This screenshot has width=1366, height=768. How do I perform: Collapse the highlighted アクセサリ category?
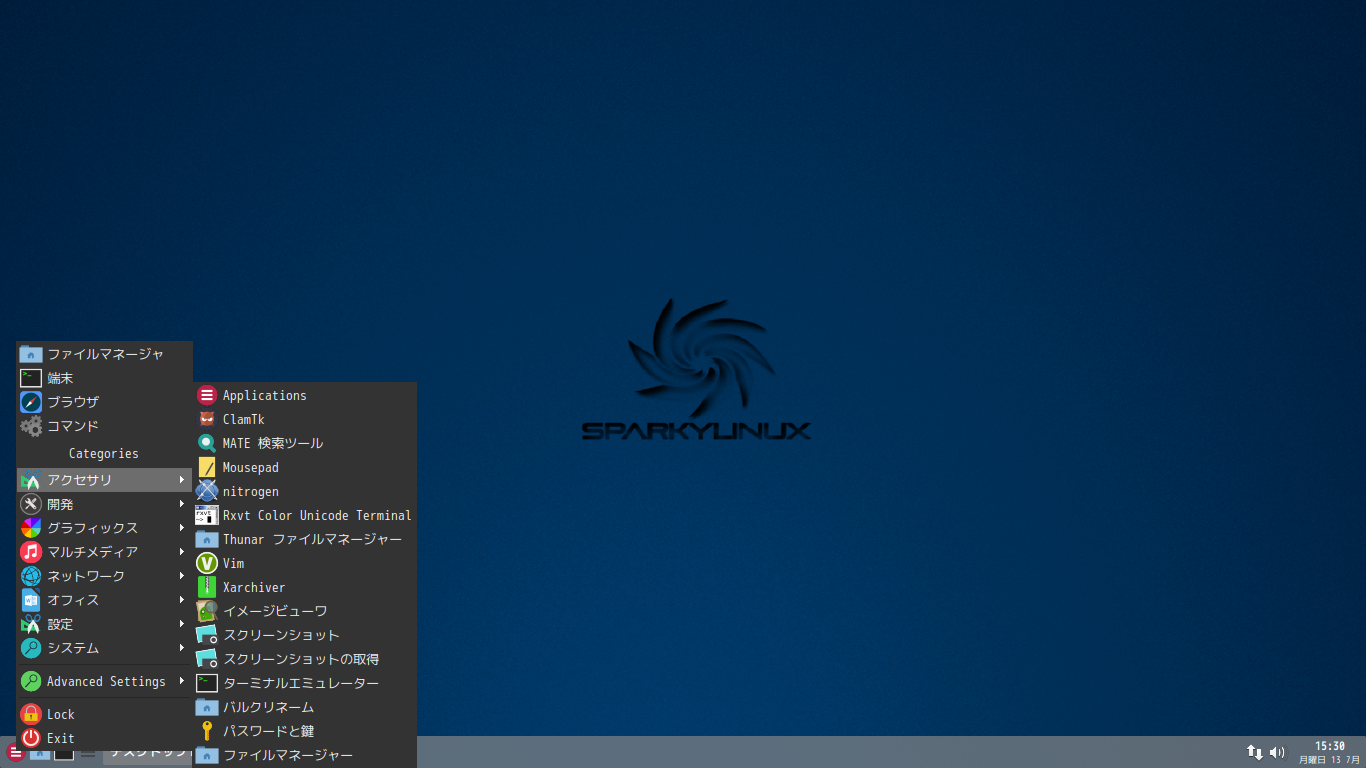pos(104,480)
